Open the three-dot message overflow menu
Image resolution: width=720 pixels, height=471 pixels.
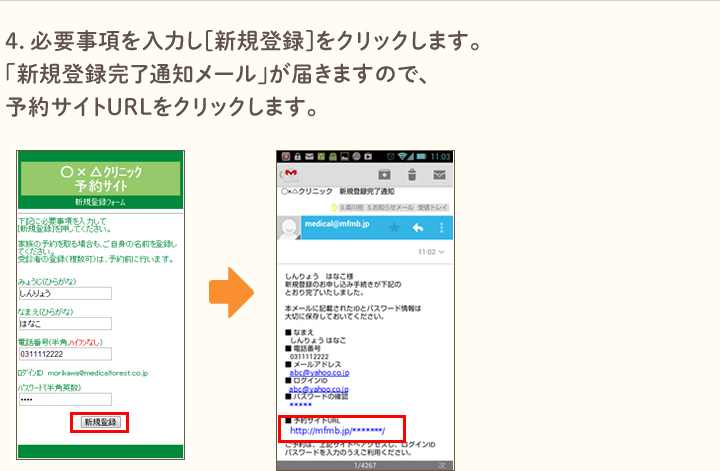coord(441,228)
